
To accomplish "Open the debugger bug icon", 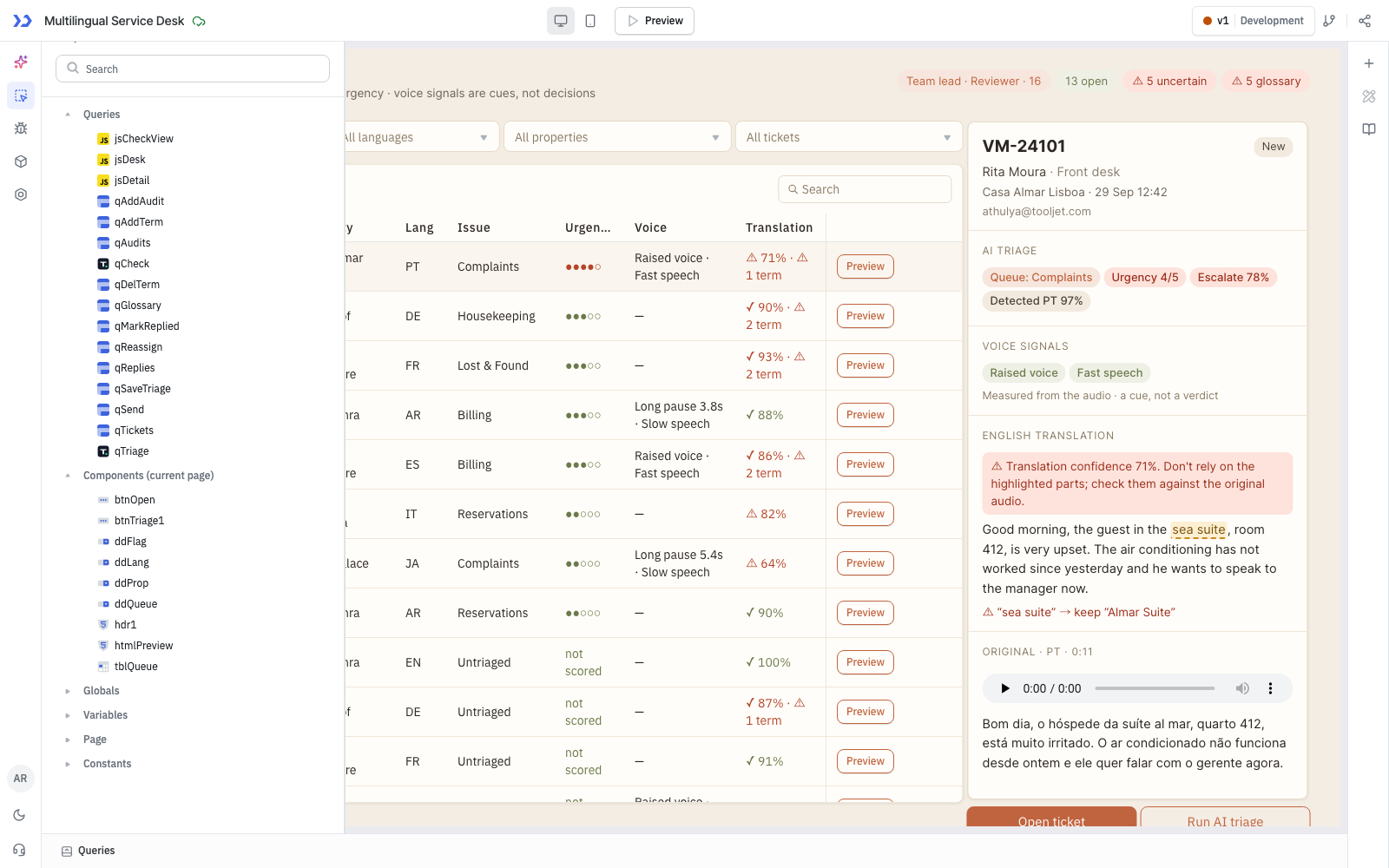I will click(x=21, y=128).
